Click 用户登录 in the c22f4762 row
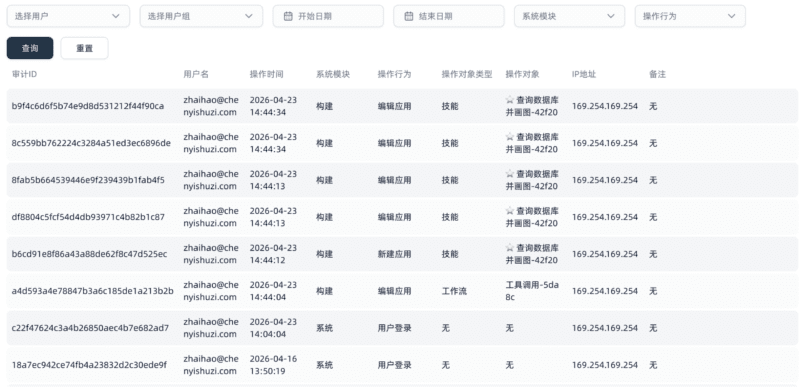Image resolution: width=800 pixels, height=387 pixels. [394, 328]
